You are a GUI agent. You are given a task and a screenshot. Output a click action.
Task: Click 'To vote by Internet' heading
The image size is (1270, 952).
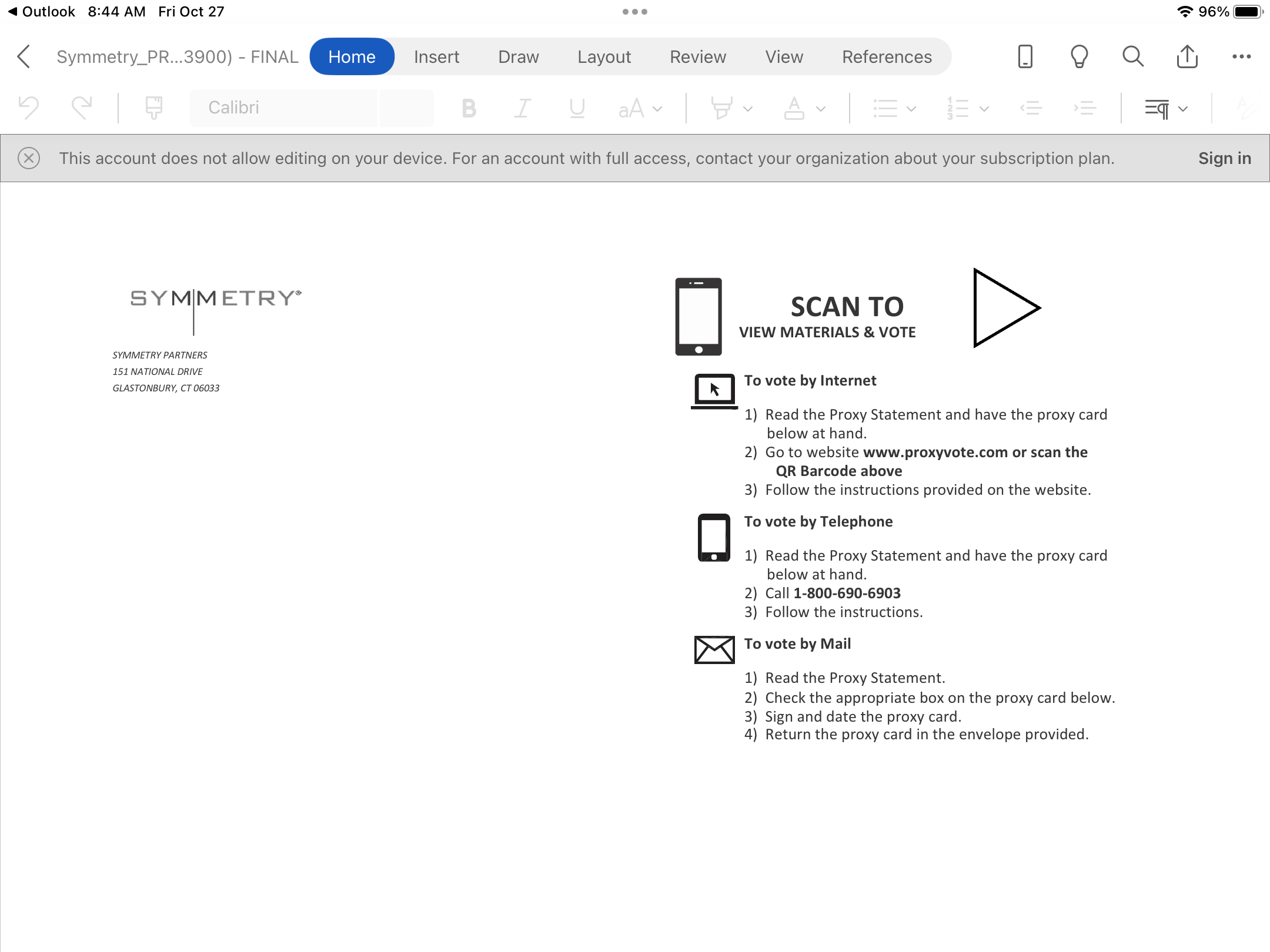(x=810, y=381)
